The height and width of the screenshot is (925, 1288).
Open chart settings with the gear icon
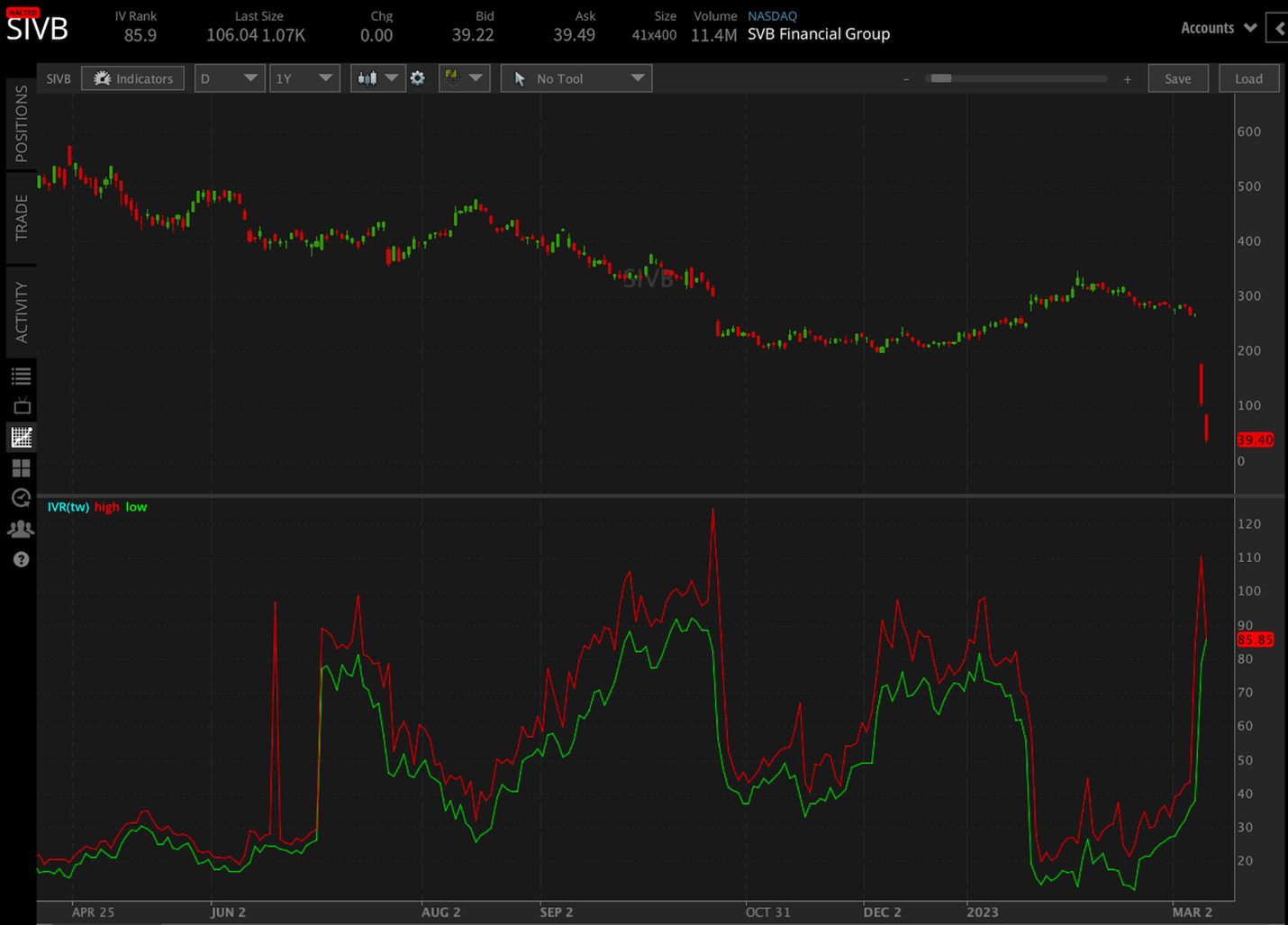[x=417, y=78]
